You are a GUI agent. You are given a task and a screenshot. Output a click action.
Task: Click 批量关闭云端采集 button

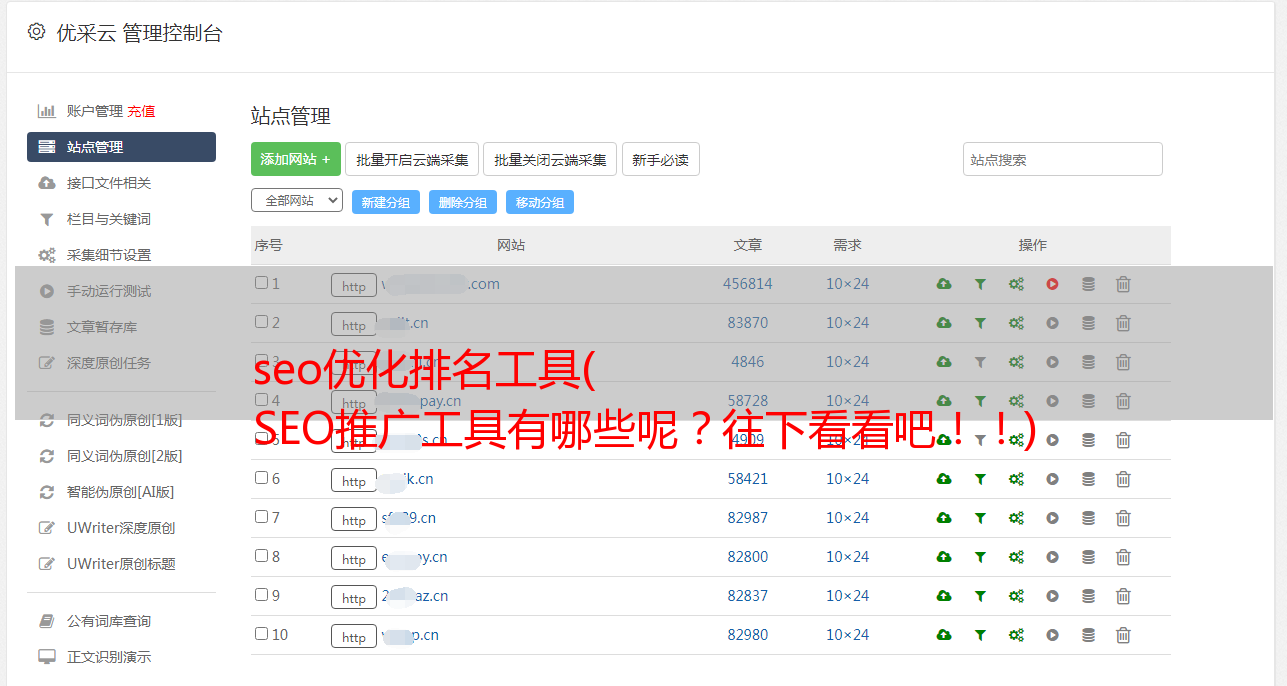point(550,159)
